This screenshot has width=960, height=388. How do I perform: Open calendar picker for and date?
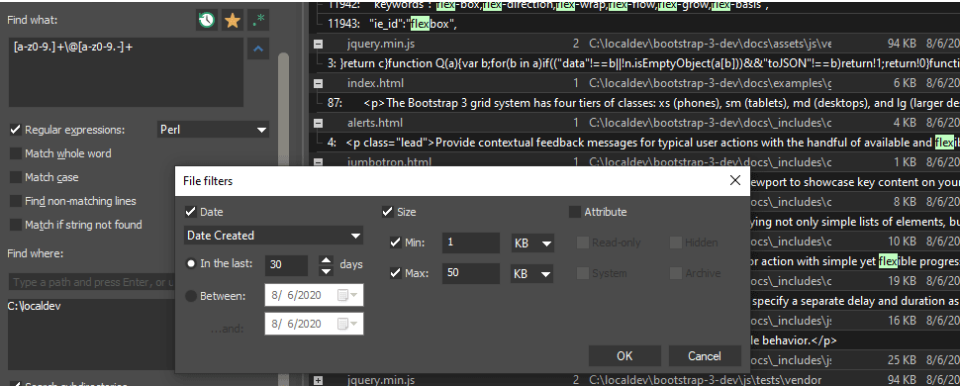pyautogui.click(x=348, y=323)
